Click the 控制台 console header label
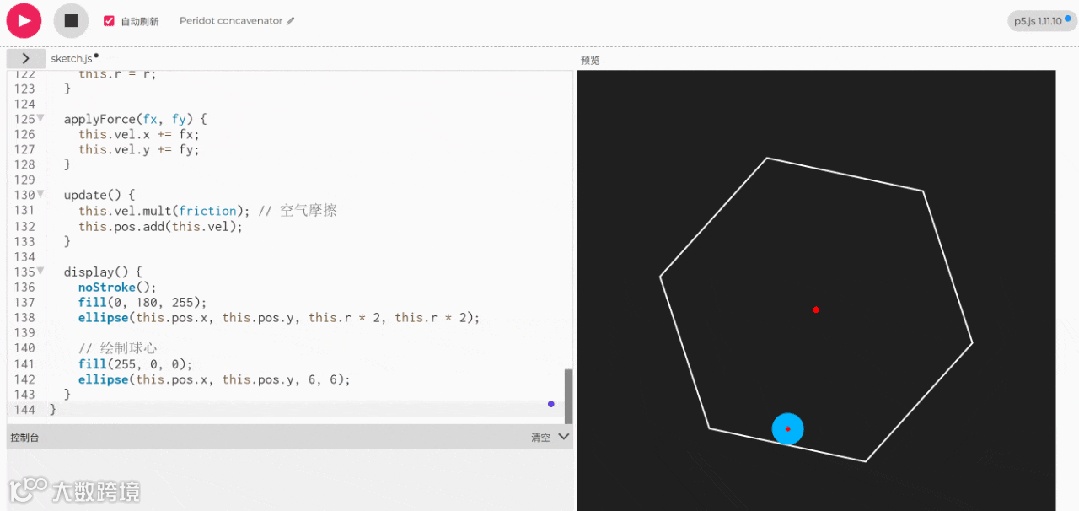This screenshot has height=511, width=1079. click(x=24, y=437)
